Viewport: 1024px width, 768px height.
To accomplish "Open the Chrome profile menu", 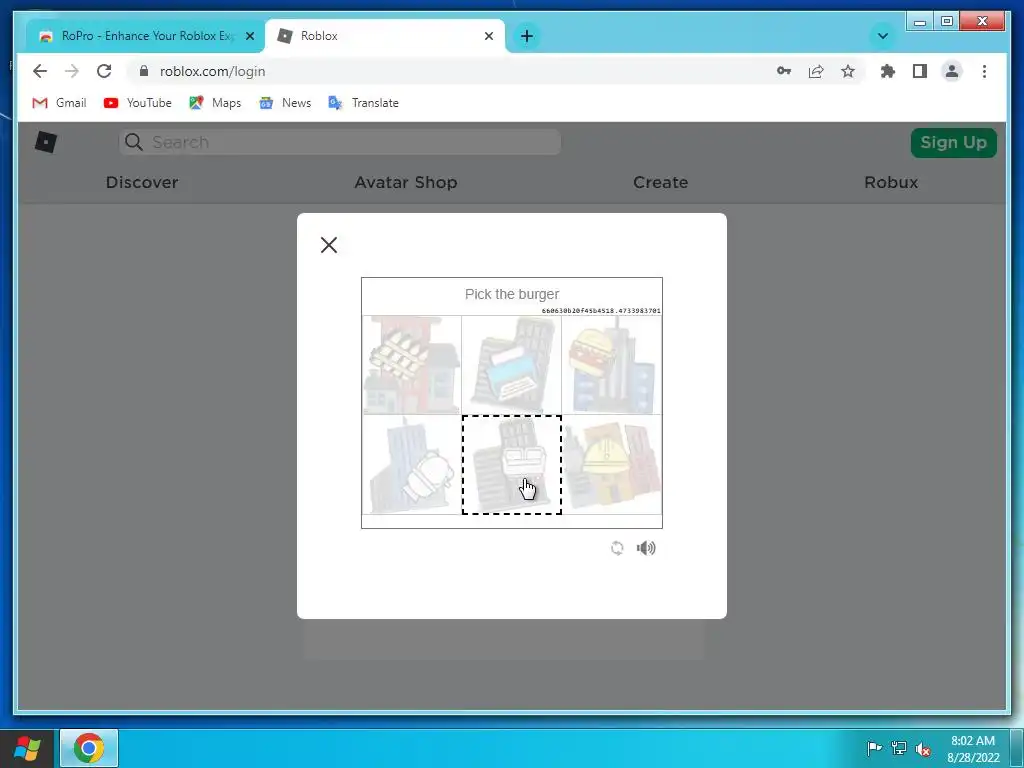I will point(952,71).
